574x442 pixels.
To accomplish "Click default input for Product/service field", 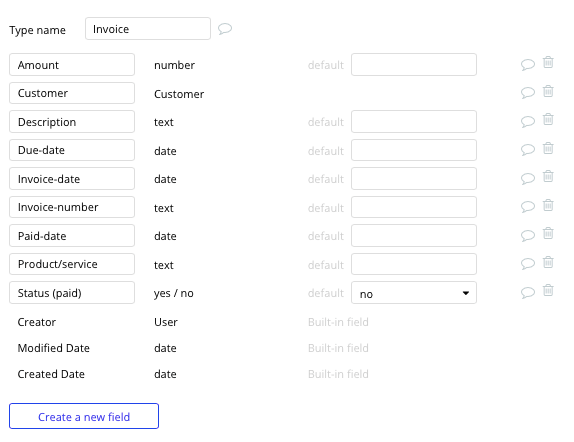I will (x=414, y=264).
